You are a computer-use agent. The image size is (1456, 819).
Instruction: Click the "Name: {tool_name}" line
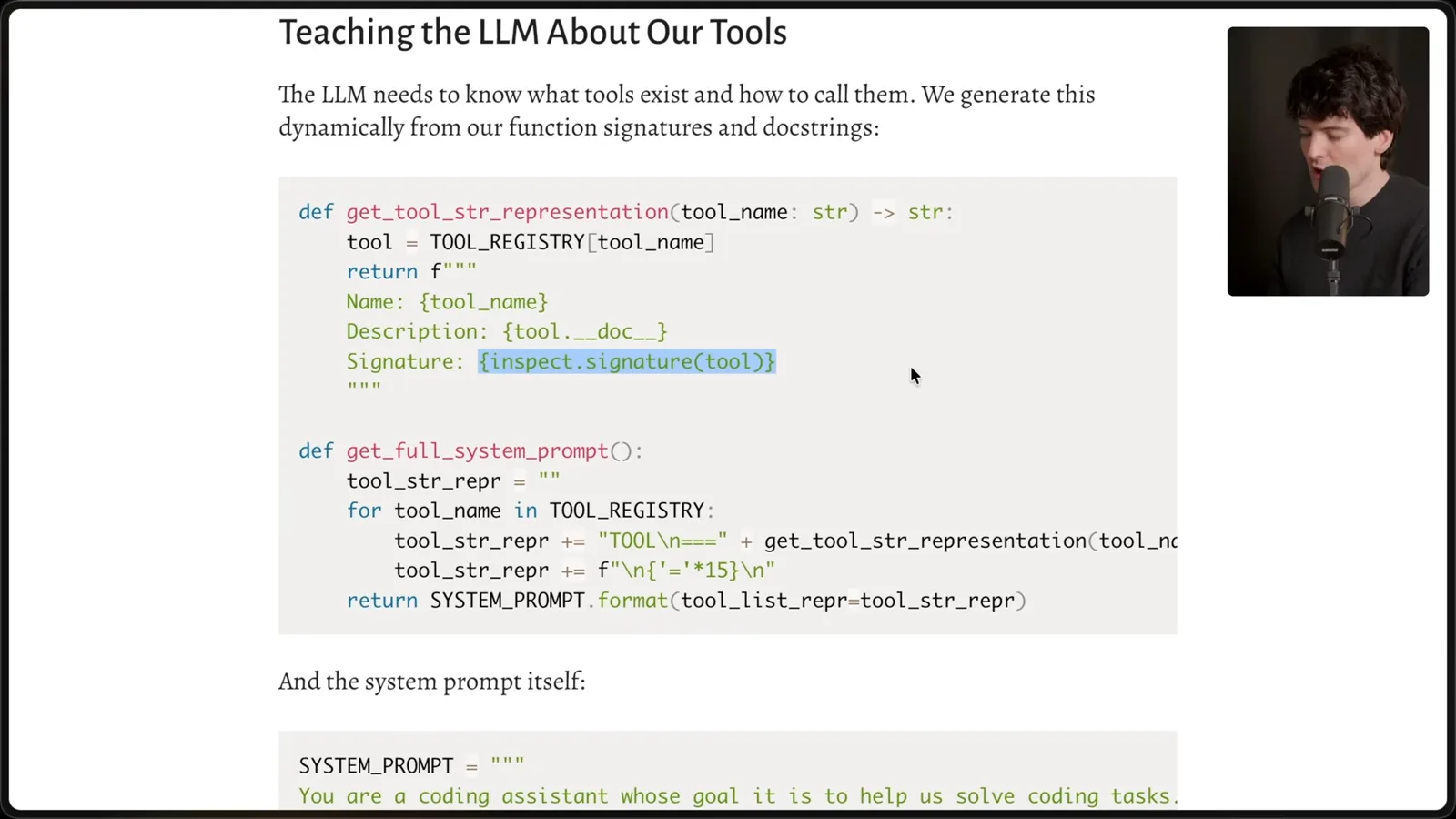(447, 301)
